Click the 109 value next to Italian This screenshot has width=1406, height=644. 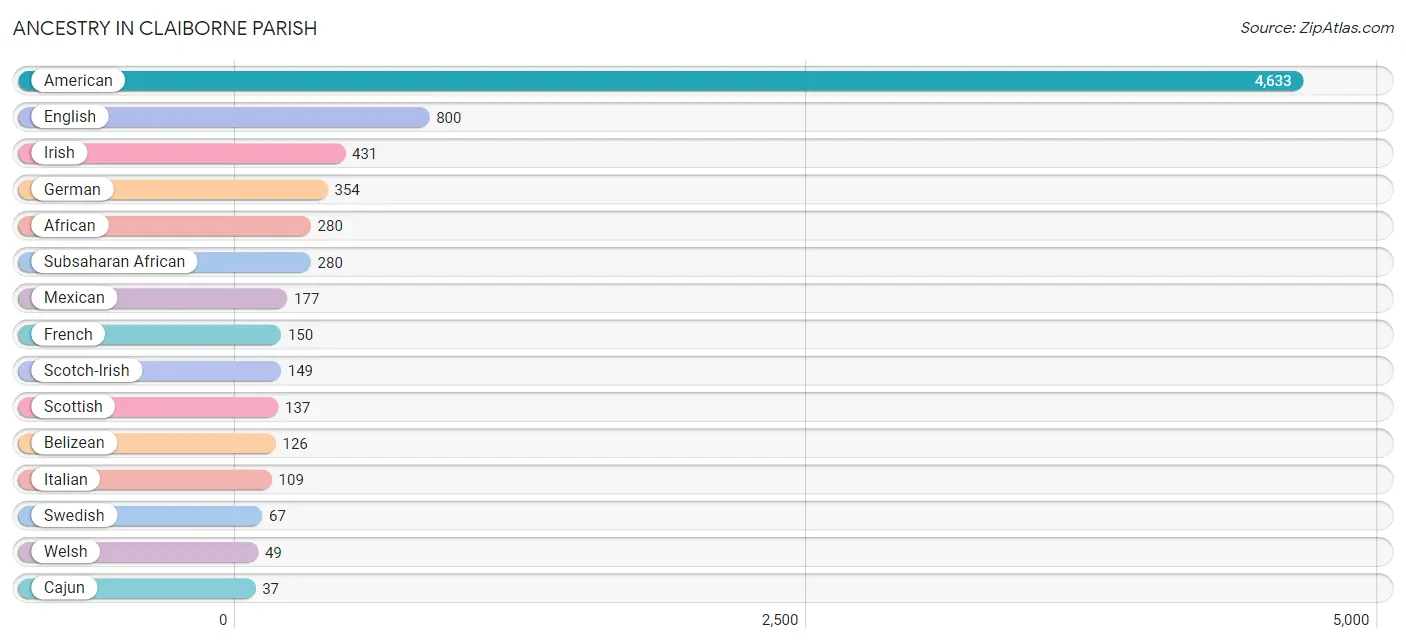tap(291, 480)
